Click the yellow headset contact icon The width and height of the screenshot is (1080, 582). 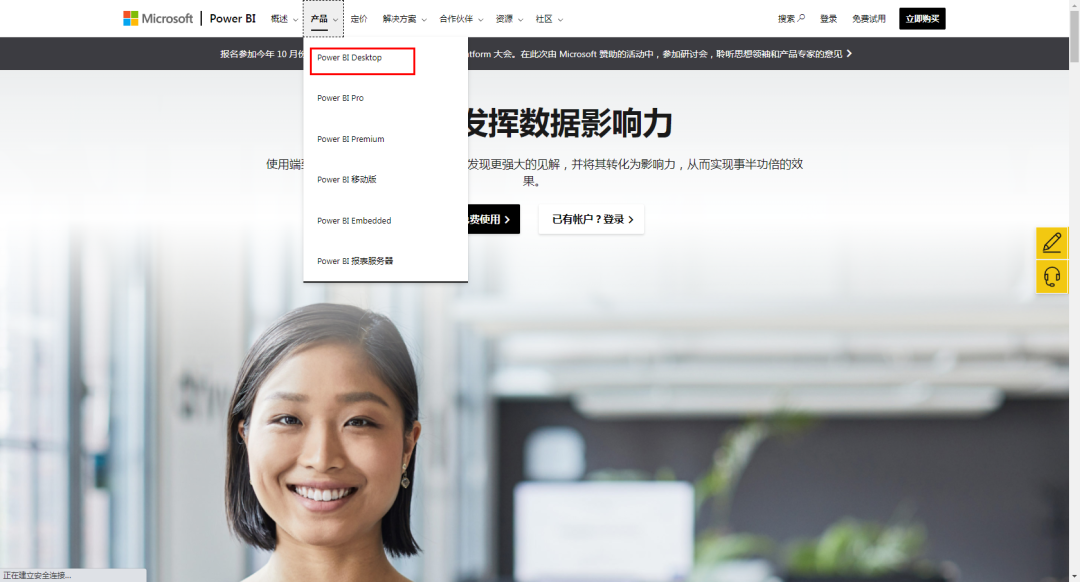tap(1052, 277)
